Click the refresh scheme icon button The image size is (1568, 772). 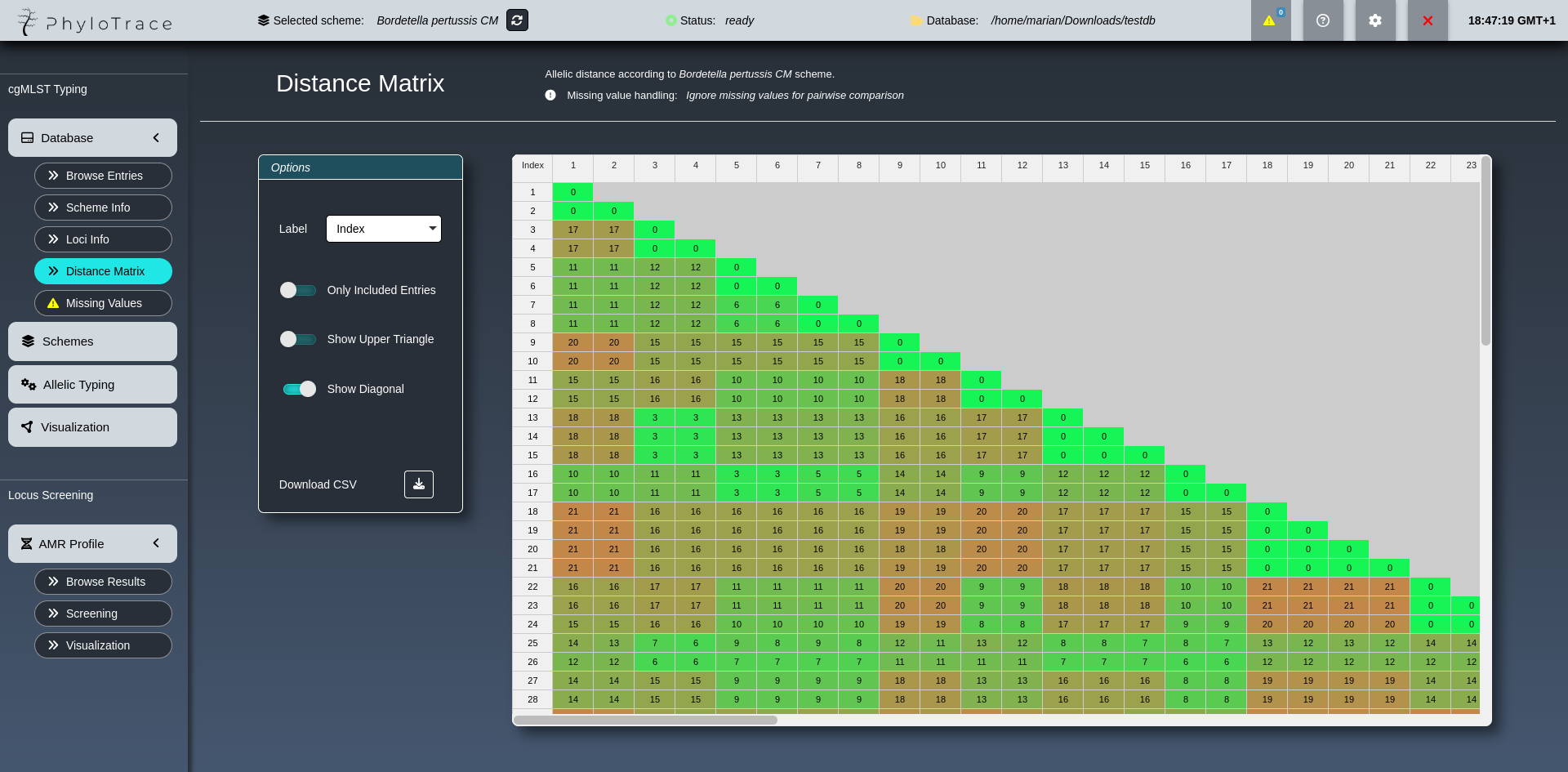517,20
